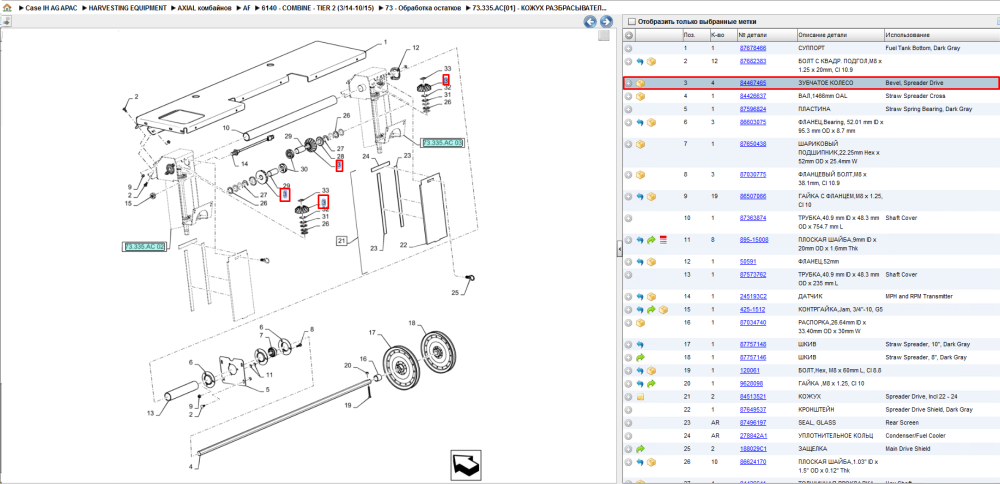Open part number link 245193C2
This screenshot has height=484, width=1000.
coord(753,297)
